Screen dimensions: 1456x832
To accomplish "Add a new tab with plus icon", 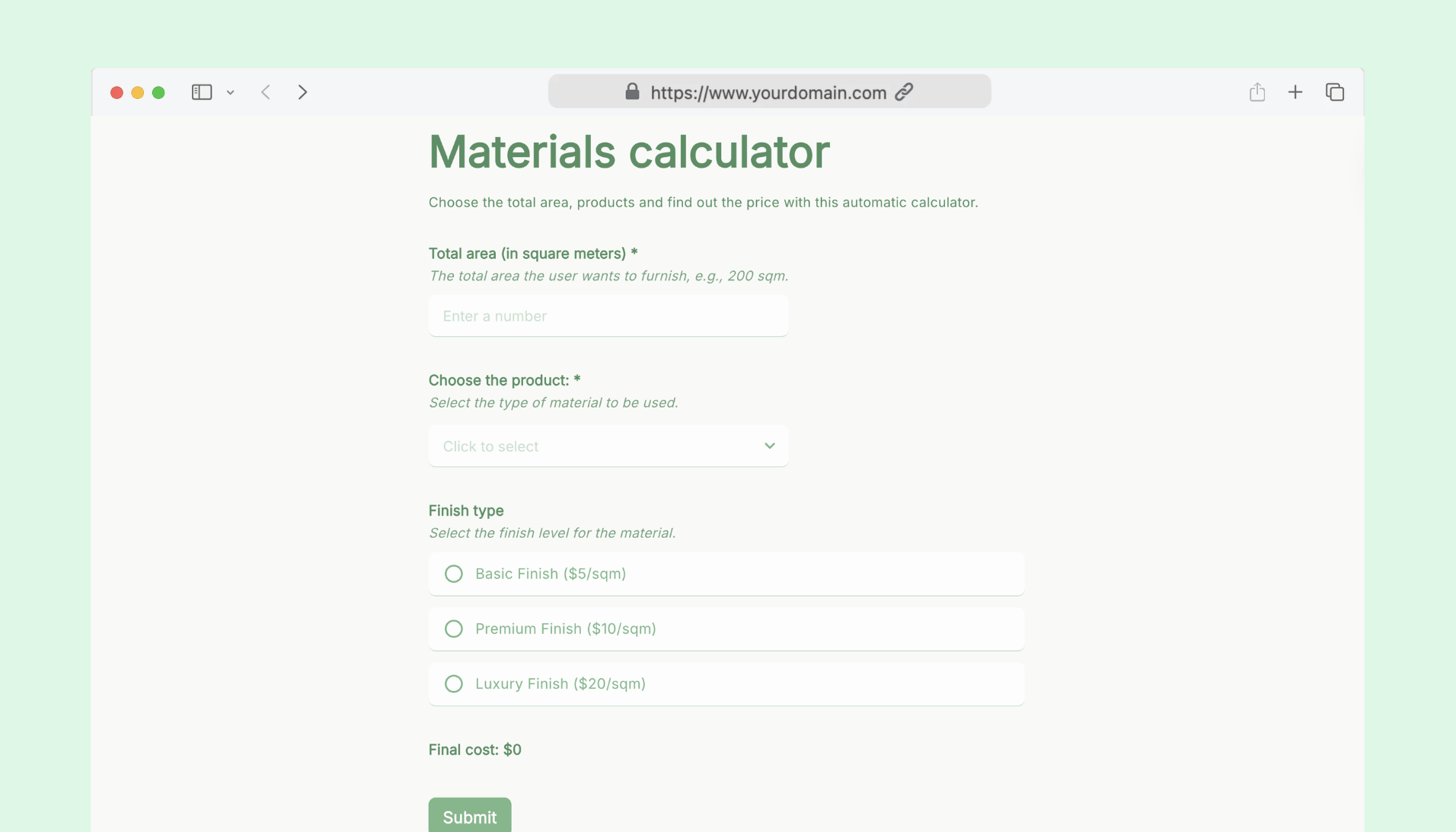I will click(x=1295, y=92).
